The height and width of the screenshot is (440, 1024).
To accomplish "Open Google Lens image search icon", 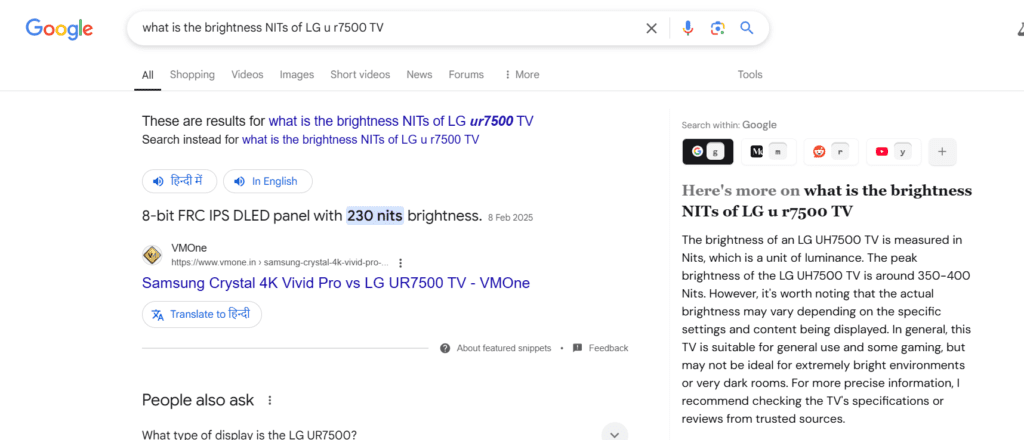I will coord(718,28).
